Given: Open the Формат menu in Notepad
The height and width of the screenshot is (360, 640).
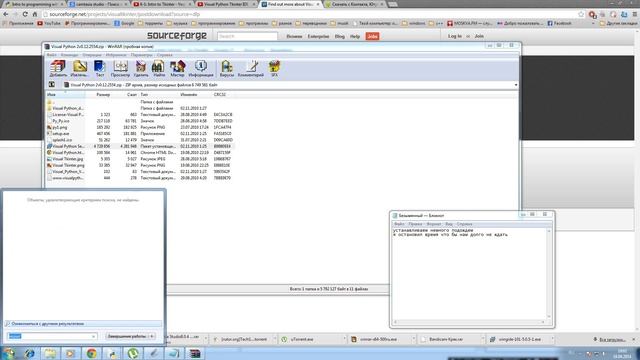Looking at the screenshot, I should click(x=433, y=224).
